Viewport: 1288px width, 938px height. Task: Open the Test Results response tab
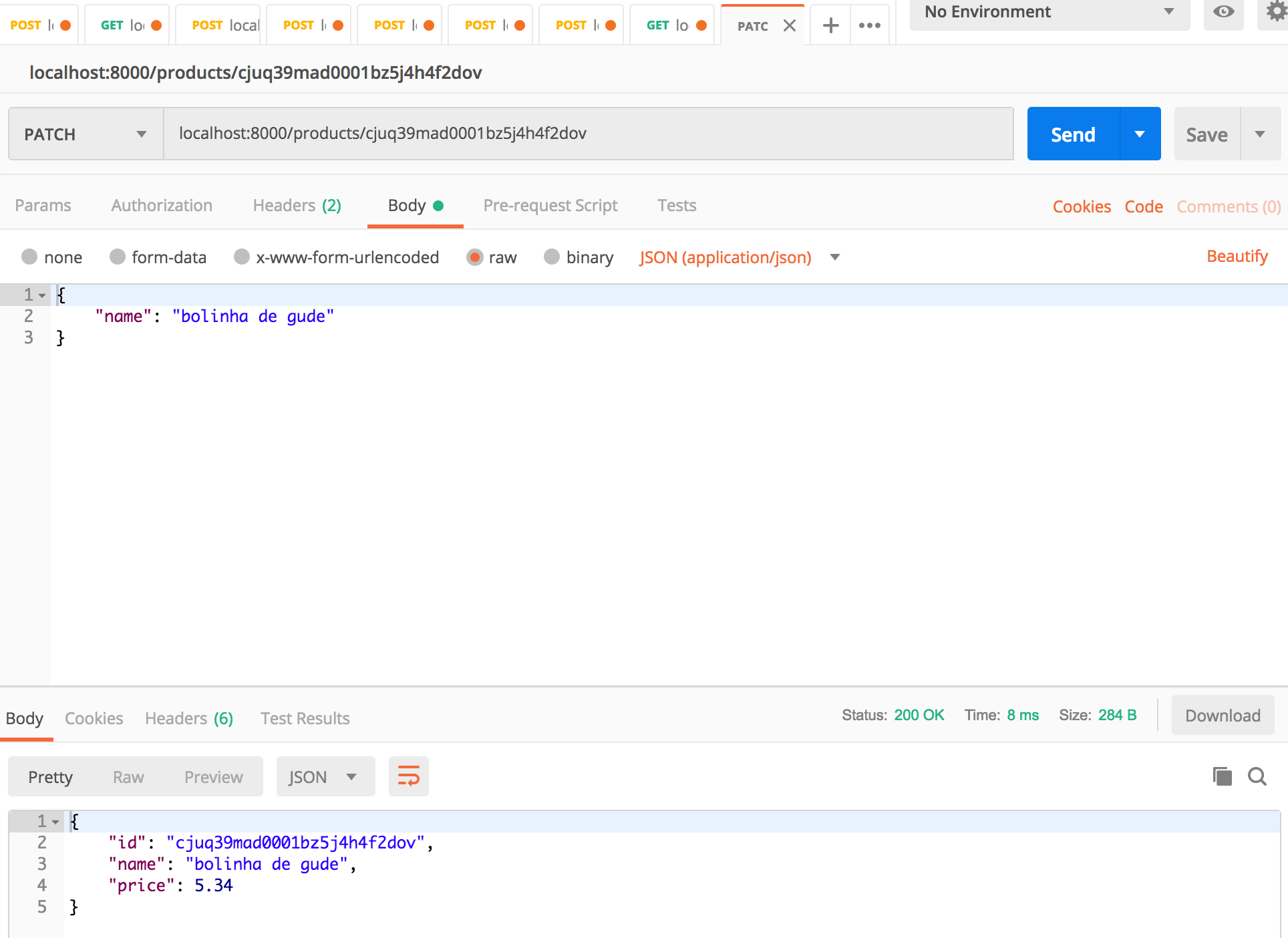(x=305, y=718)
